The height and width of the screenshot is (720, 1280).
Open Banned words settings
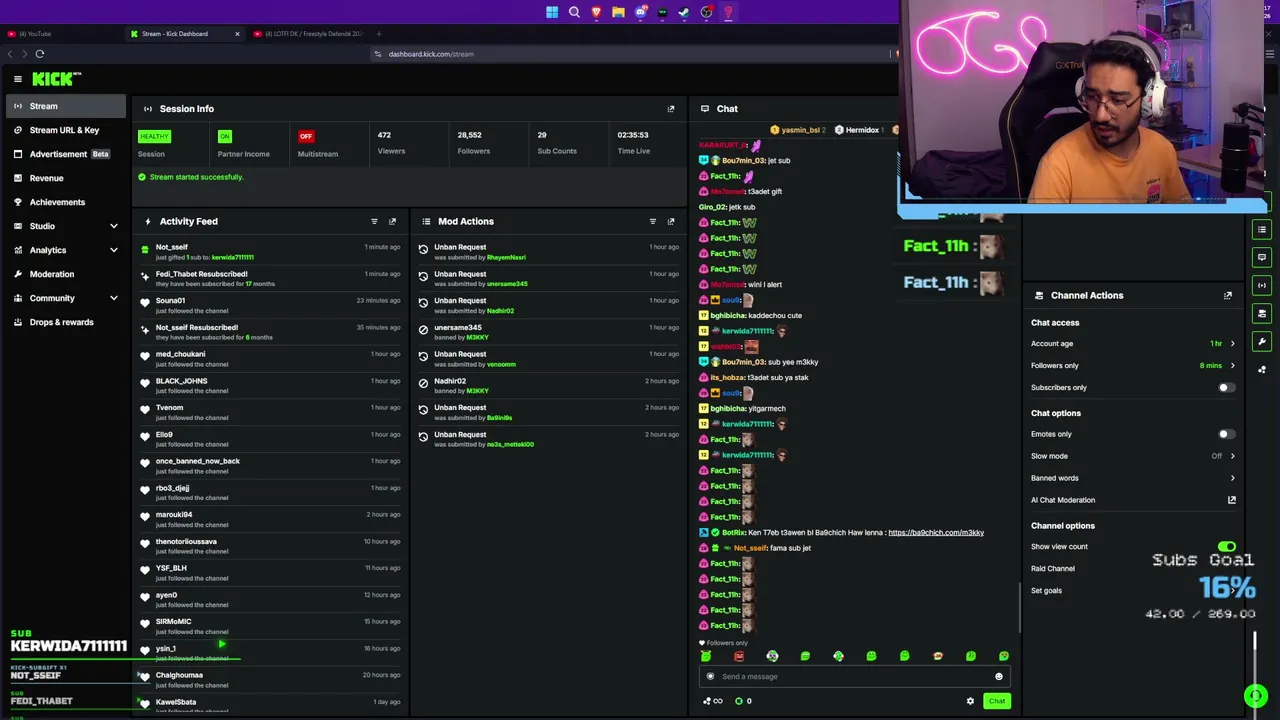point(1133,478)
